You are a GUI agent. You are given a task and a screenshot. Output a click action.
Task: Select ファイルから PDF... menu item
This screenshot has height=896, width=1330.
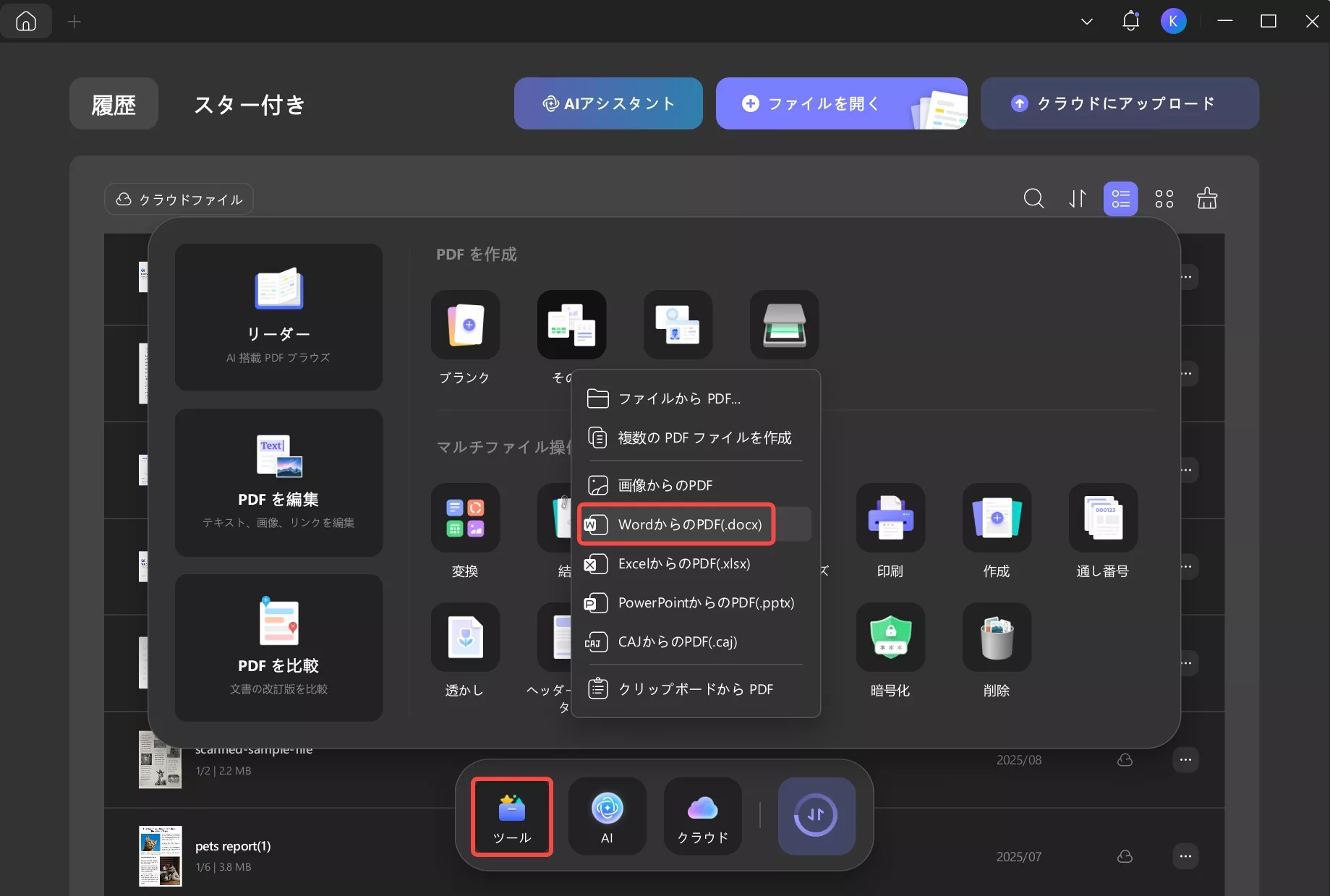click(x=696, y=398)
